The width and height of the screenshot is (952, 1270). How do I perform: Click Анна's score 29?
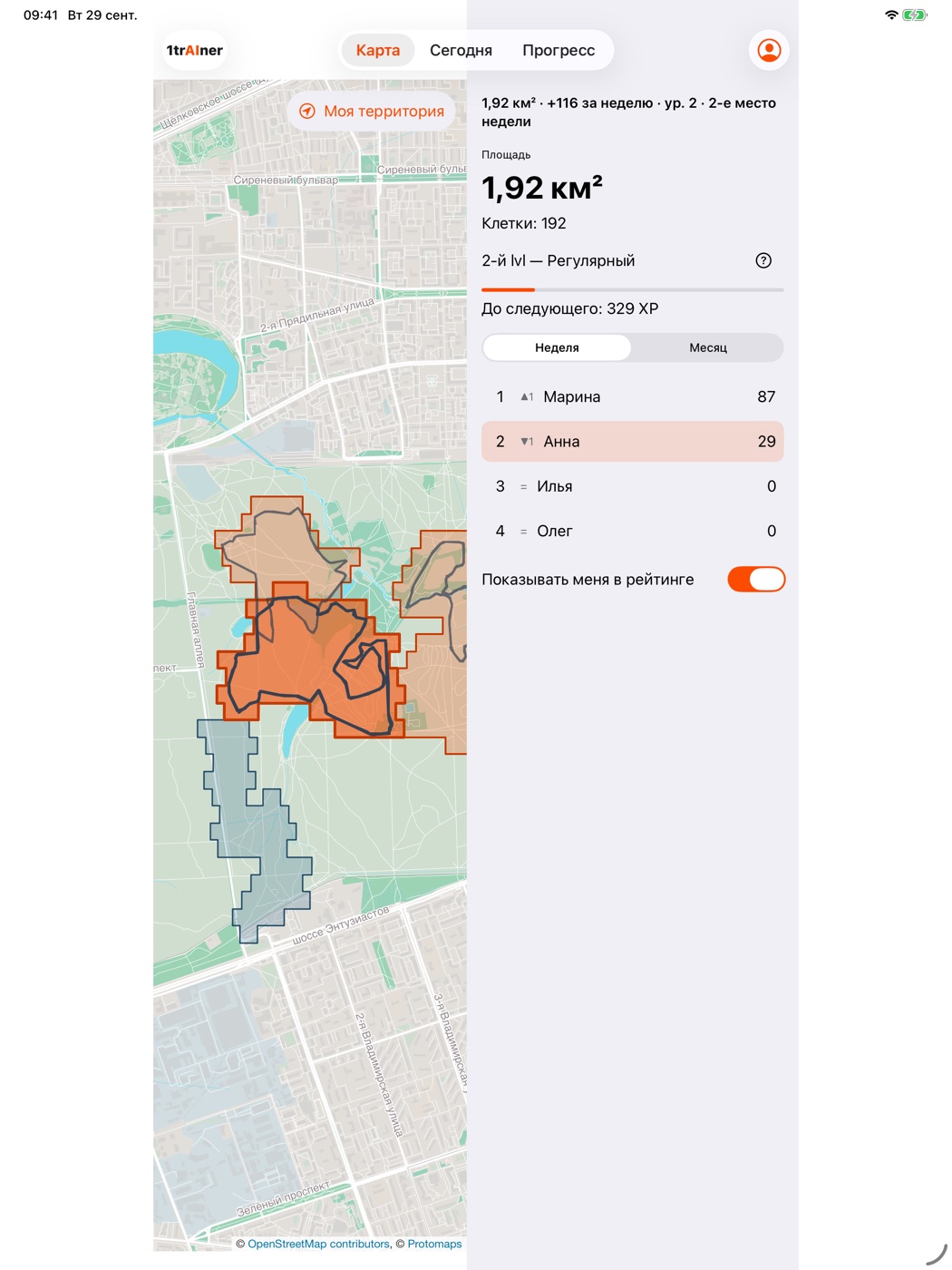coord(766,442)
